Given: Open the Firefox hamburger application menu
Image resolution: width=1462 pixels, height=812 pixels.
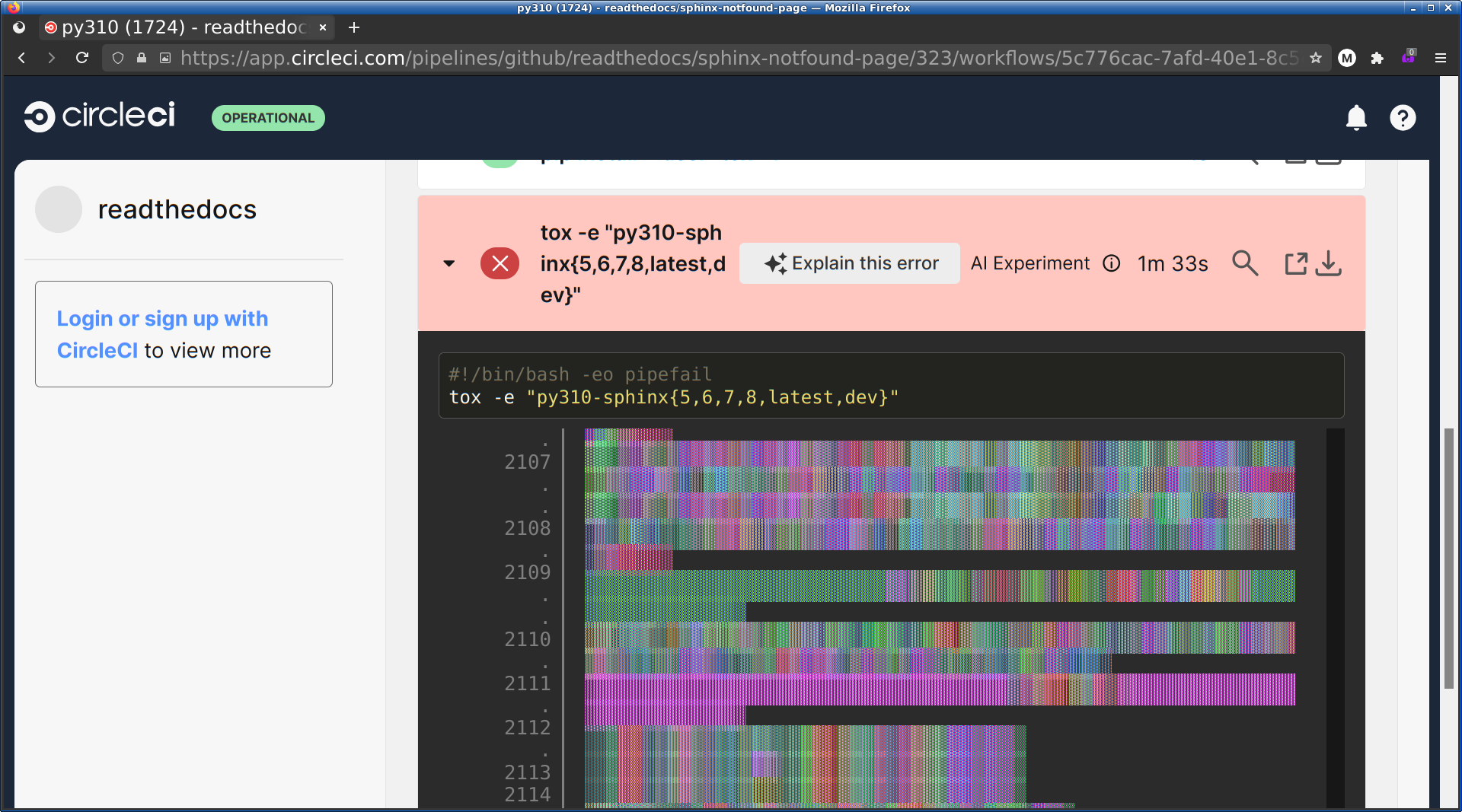Looking at the screenshot, I should (x=1440, y=58).
